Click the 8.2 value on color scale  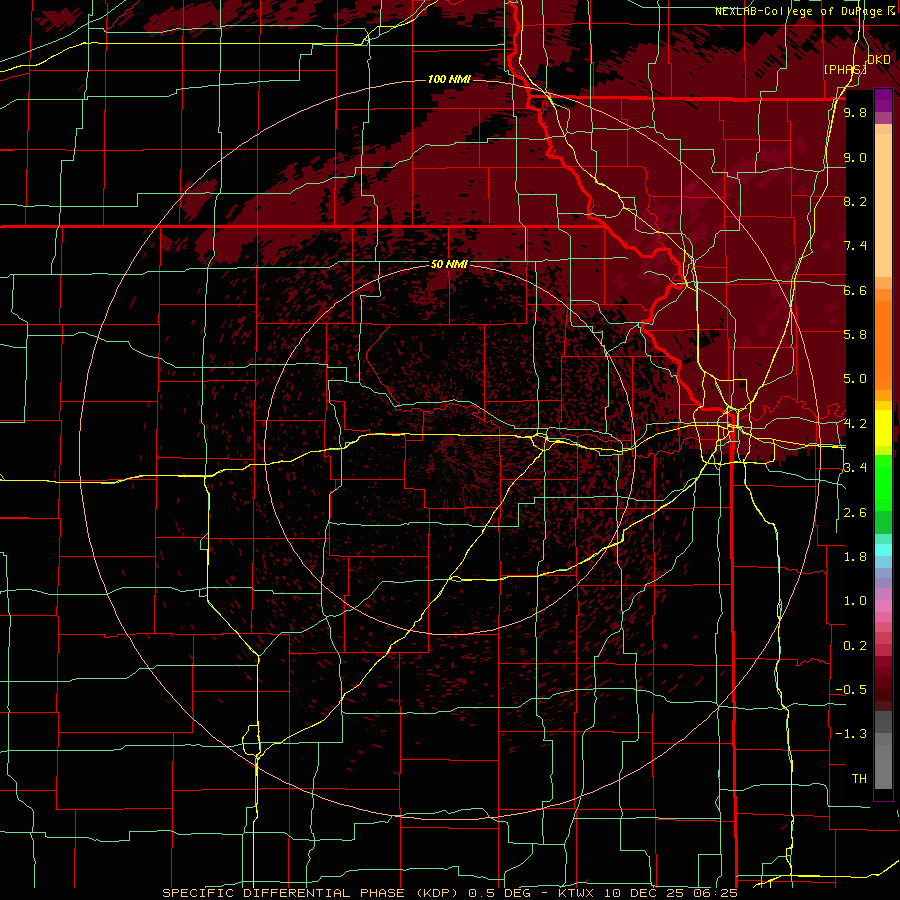coord(855,202)
